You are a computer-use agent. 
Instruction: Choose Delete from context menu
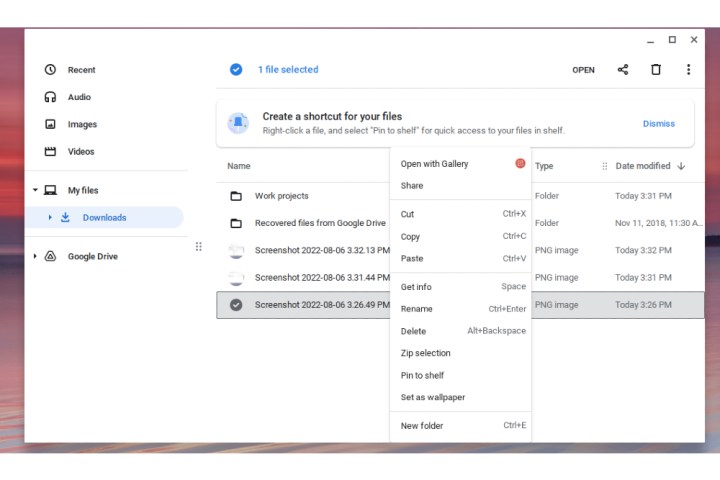(x=461, y=331)
